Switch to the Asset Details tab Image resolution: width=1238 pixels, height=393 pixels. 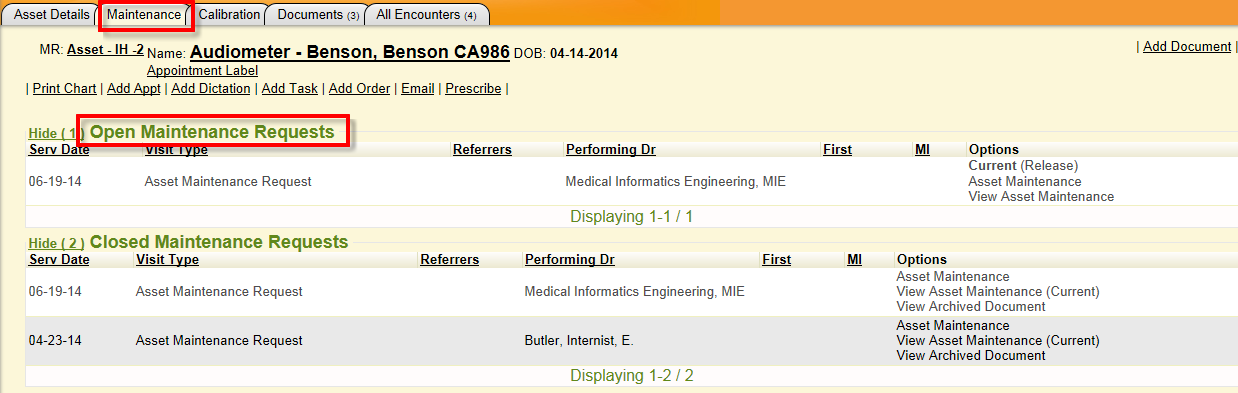tap(51, 15)
